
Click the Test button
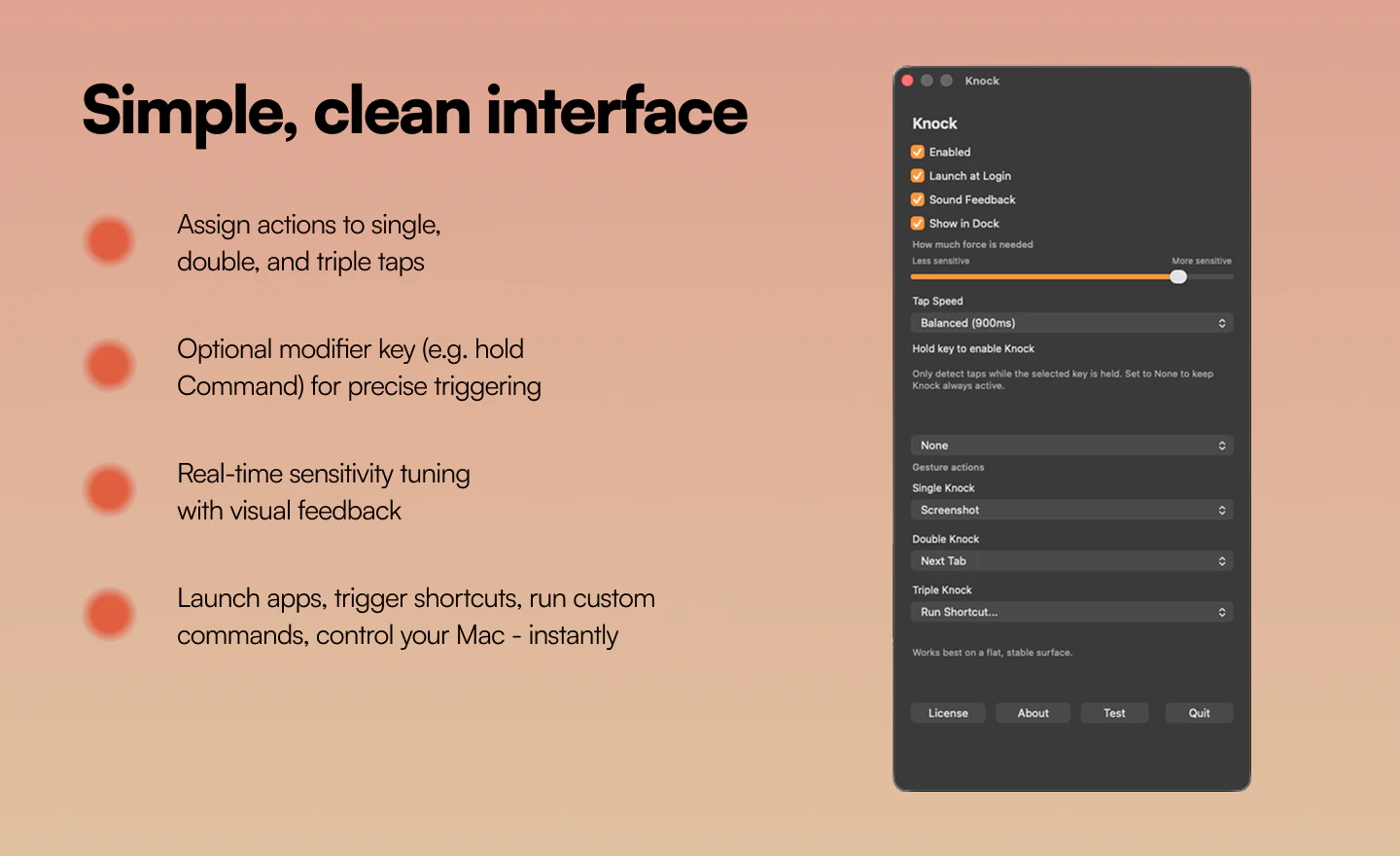1114,713
